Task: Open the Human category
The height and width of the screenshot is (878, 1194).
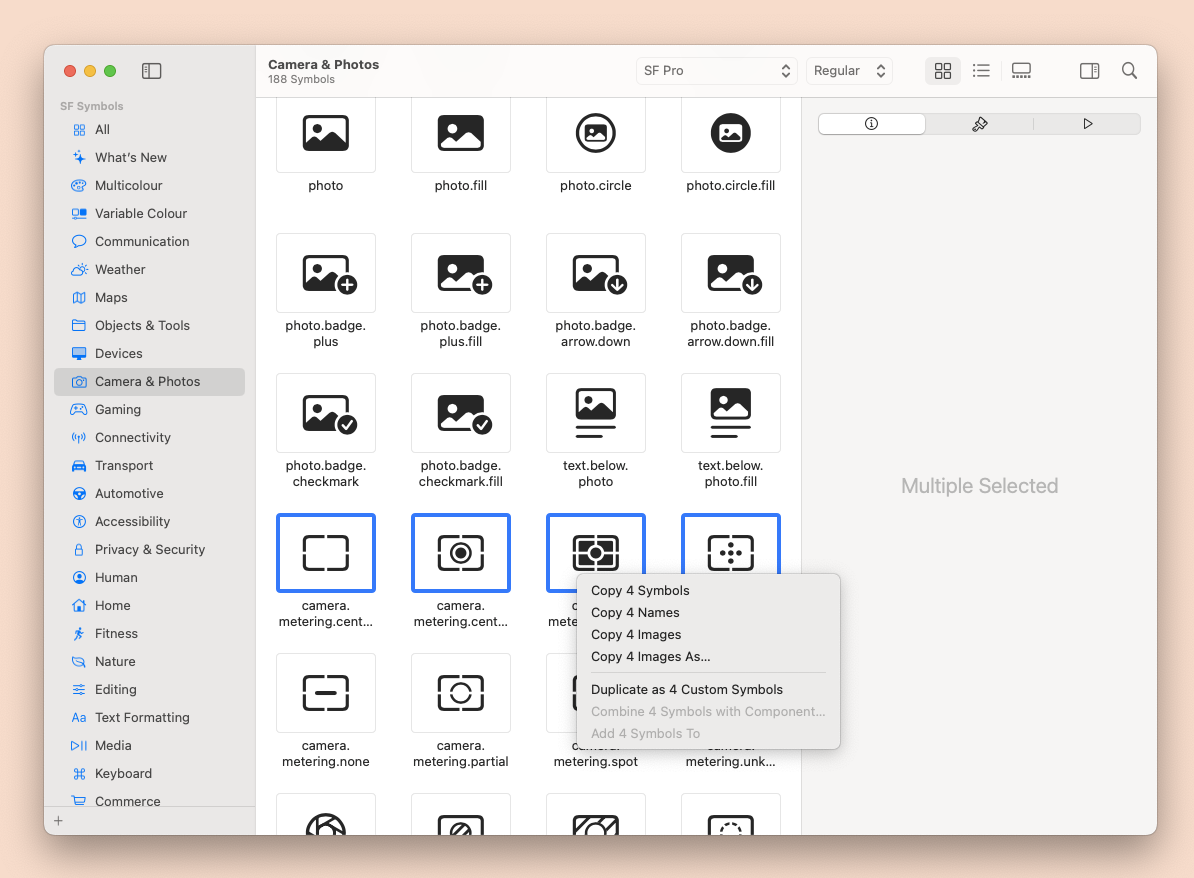Action: [149, 577]
